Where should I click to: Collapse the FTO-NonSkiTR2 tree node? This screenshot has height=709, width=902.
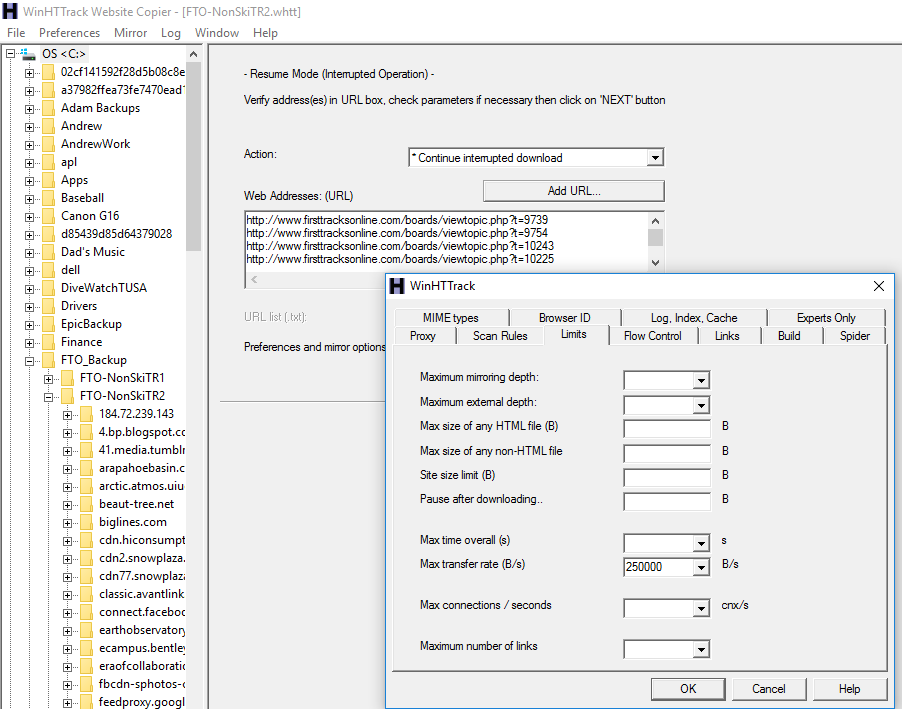[x=48, y=397]
